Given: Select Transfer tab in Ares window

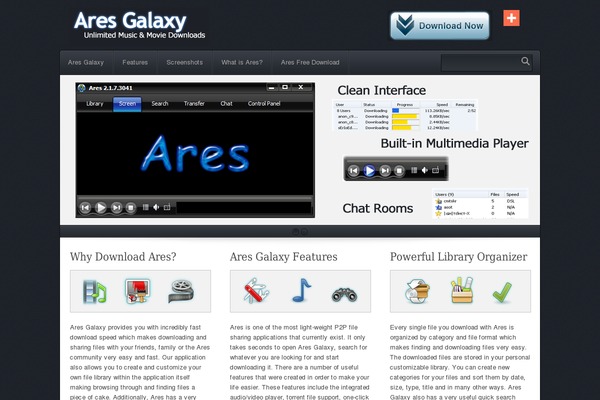Looking at the screenshot, I should pos(194,104).
